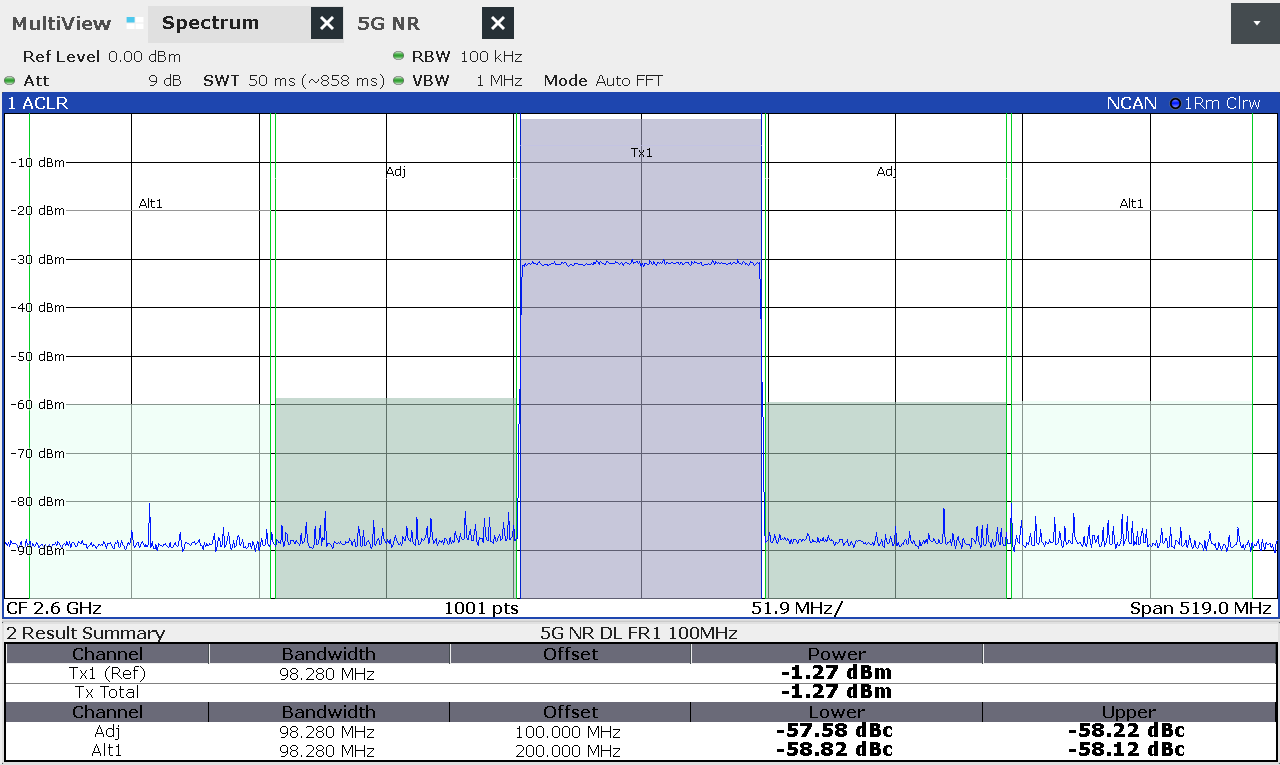
Task: Click the upper Alt1 channel label in the diagram
Action: (1131, 204)
